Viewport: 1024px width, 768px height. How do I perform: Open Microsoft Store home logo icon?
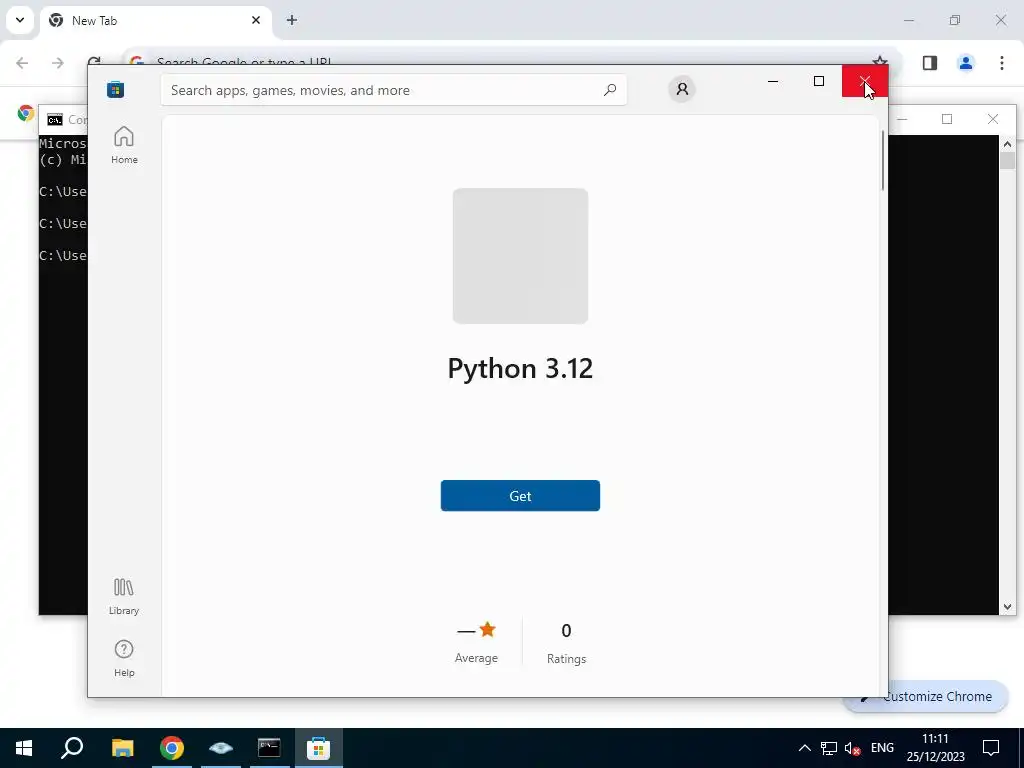pyautogui.click(x=116, y=89)
